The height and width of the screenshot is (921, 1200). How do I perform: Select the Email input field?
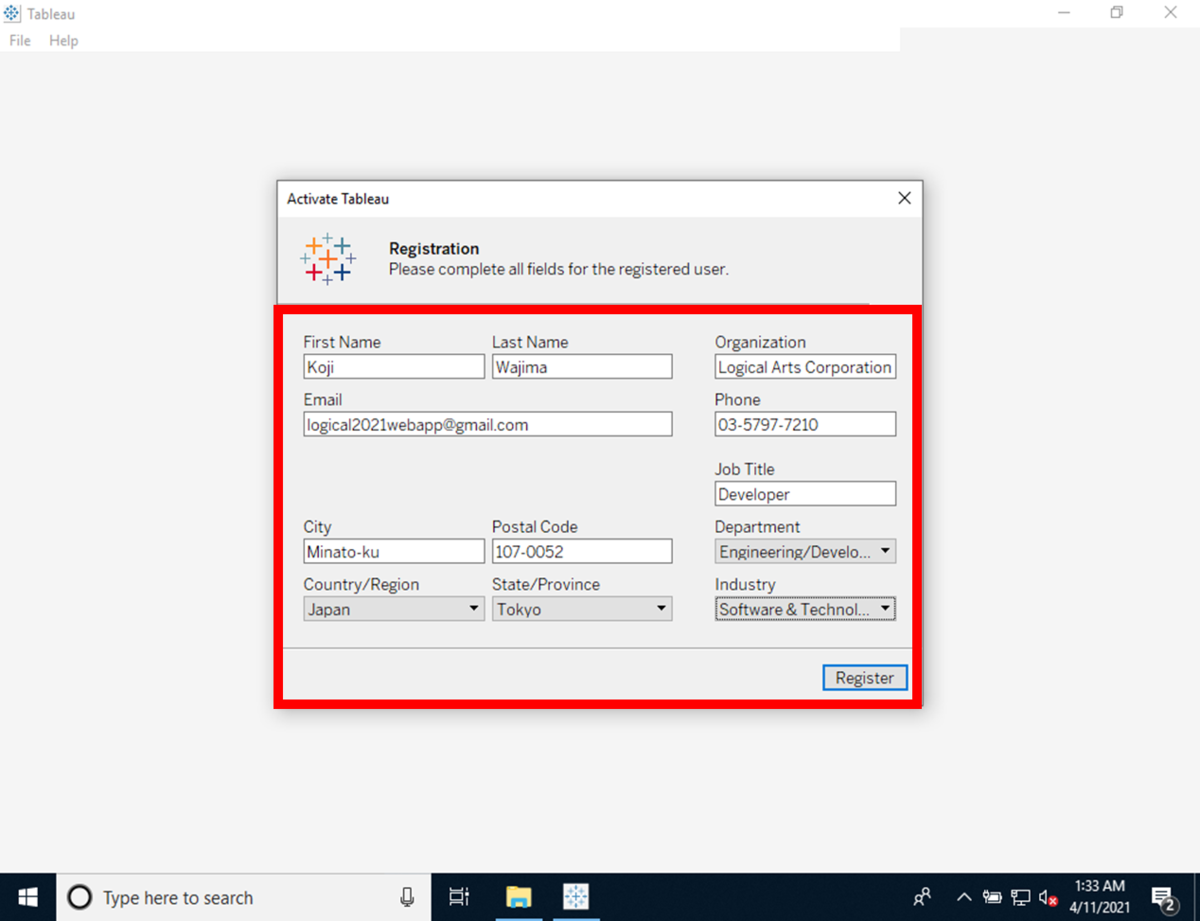(x=488, y=425)
